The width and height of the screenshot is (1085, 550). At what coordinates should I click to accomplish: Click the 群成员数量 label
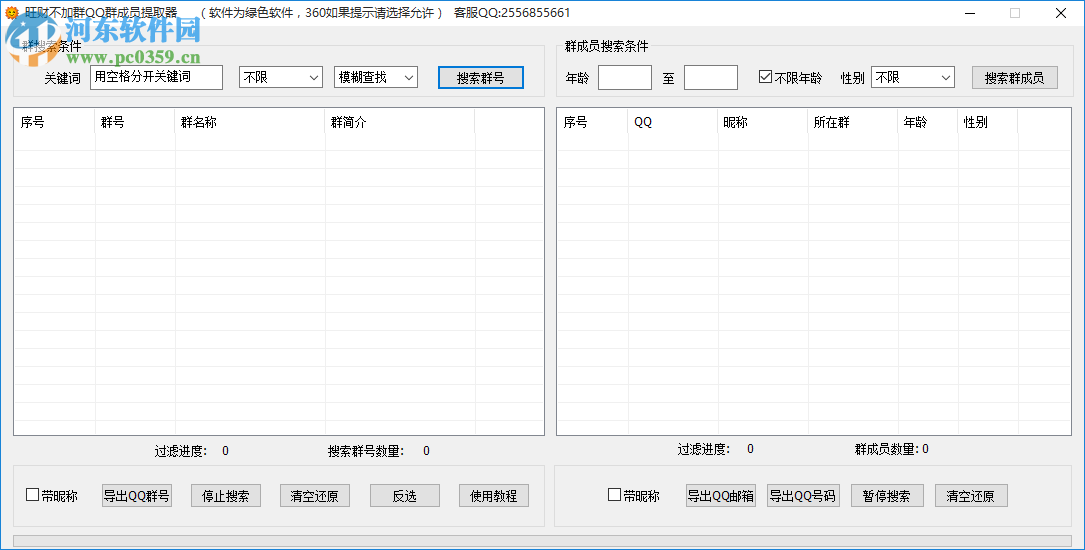pos(887,450)
